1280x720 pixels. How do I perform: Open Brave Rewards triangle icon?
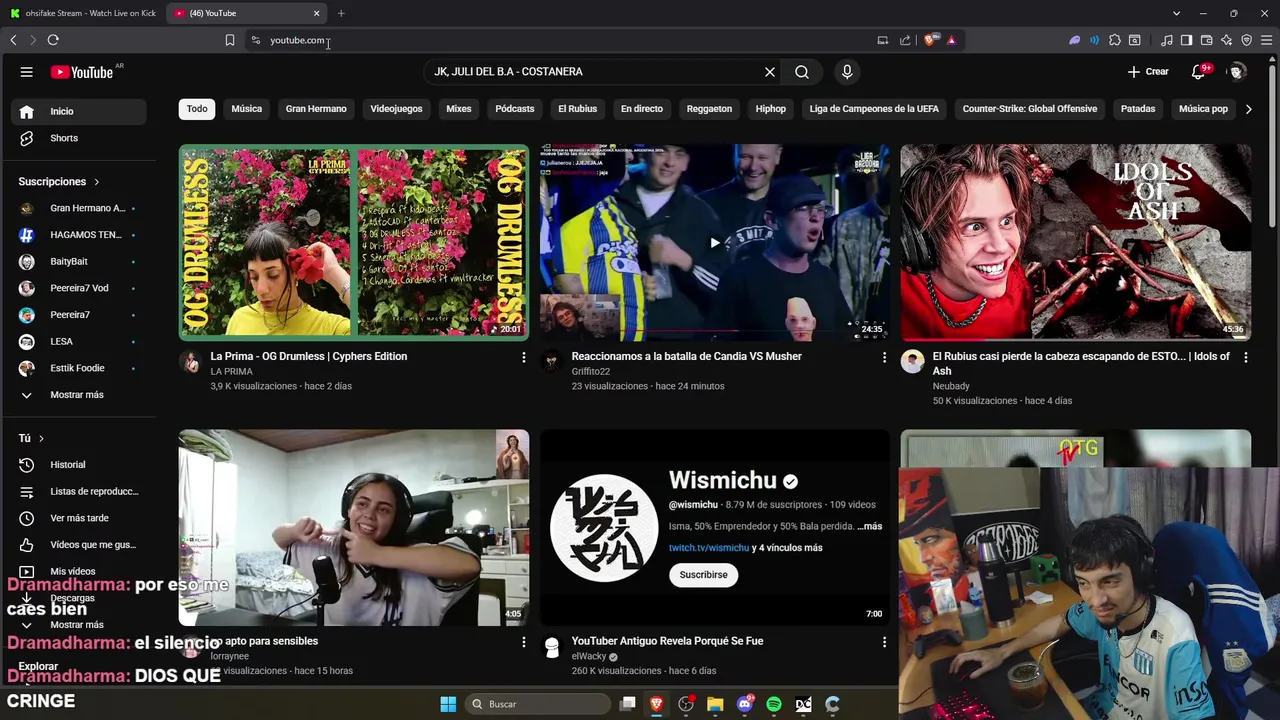point(951,40)
